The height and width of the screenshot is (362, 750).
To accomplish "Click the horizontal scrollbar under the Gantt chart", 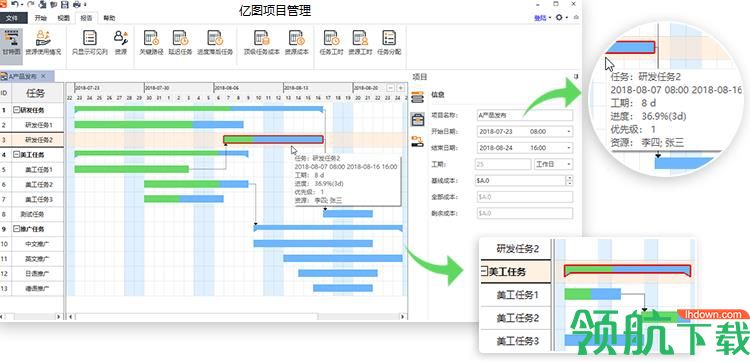I will click(237, 317).
